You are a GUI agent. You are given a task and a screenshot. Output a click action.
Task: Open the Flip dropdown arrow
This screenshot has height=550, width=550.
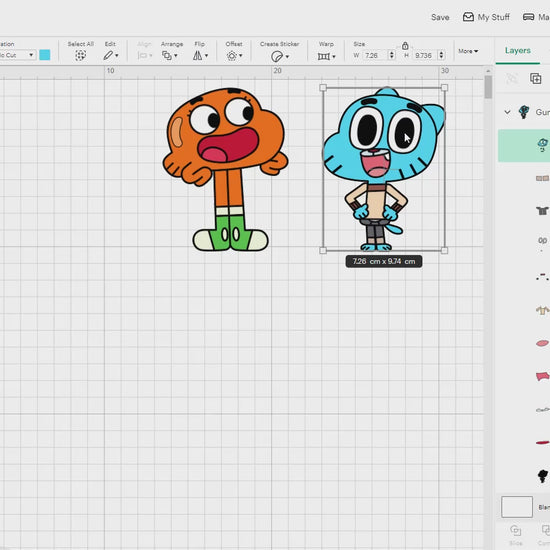tap(206, 55)
